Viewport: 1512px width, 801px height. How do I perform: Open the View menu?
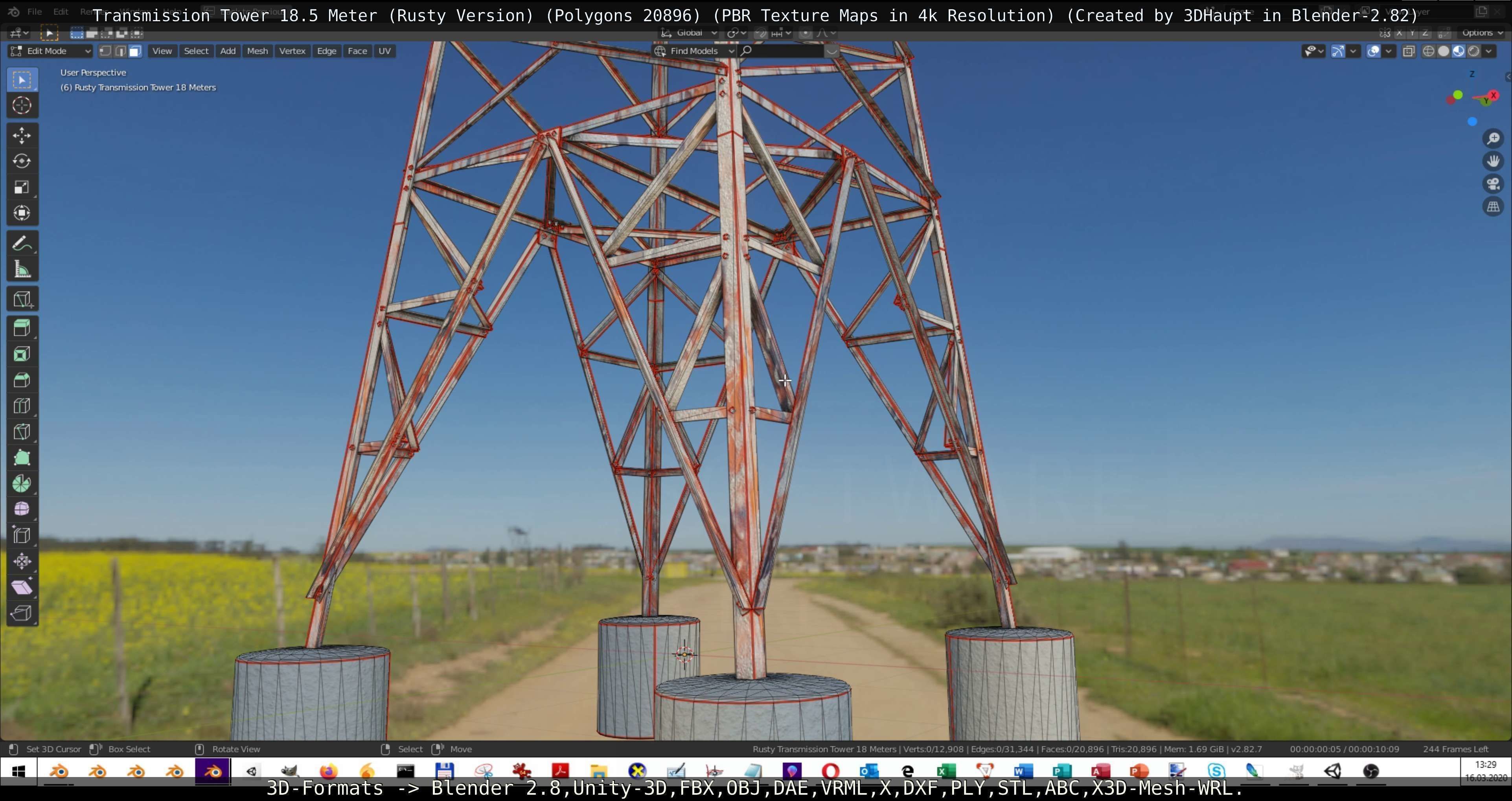click(162, 51)
